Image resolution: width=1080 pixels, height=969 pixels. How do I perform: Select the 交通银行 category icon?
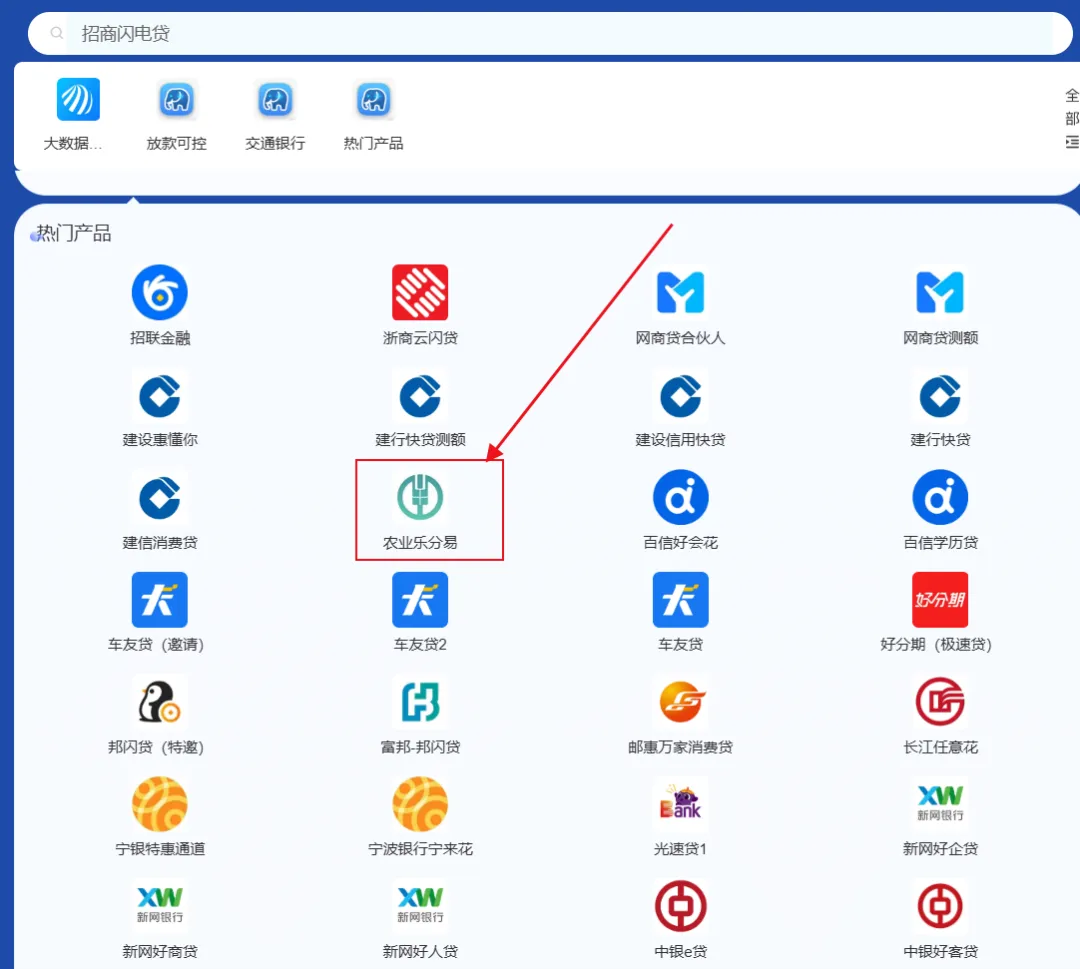pyautogui.click(x=276, y=101)
